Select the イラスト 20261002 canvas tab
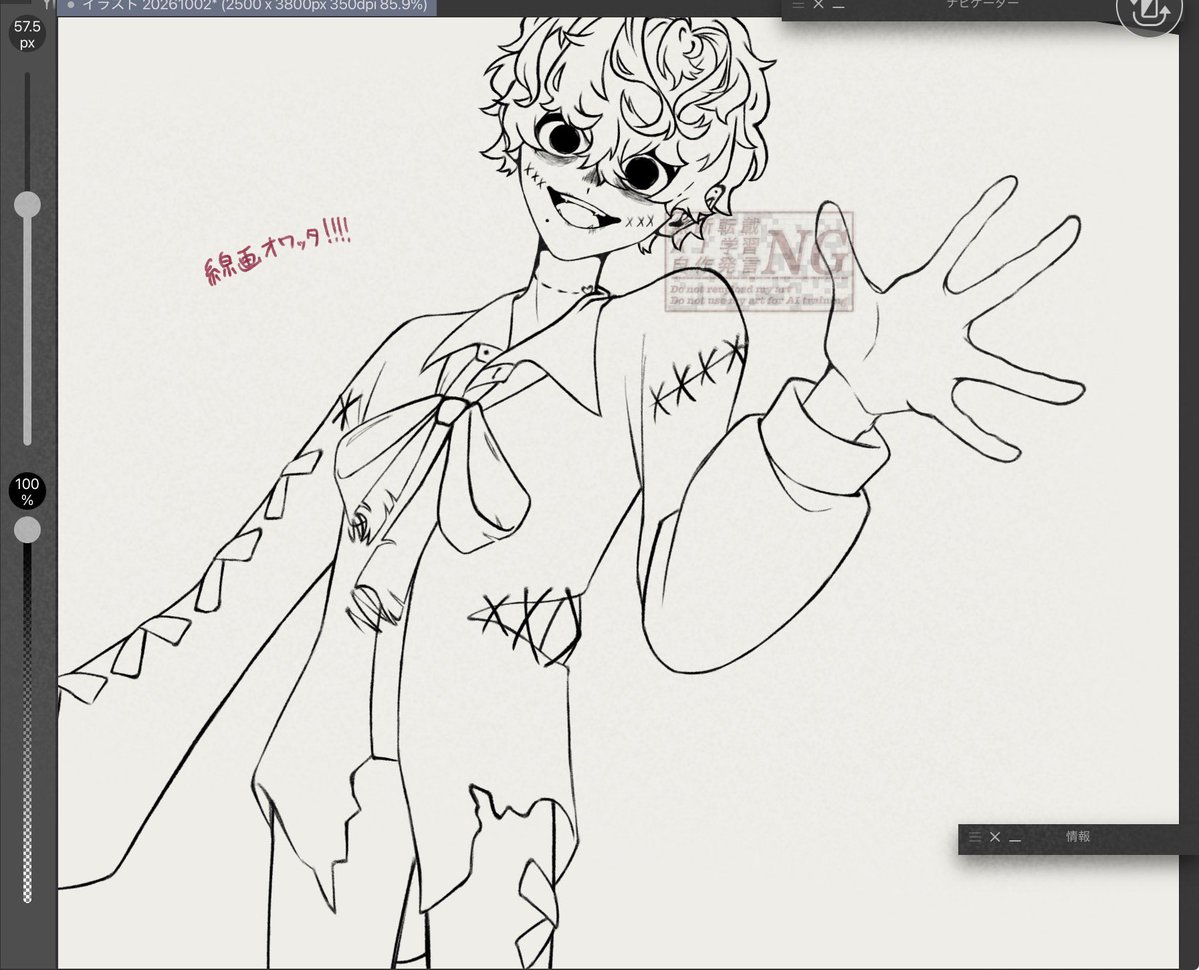The height and width of the screenshot is (970, 1199). [247, 6]
